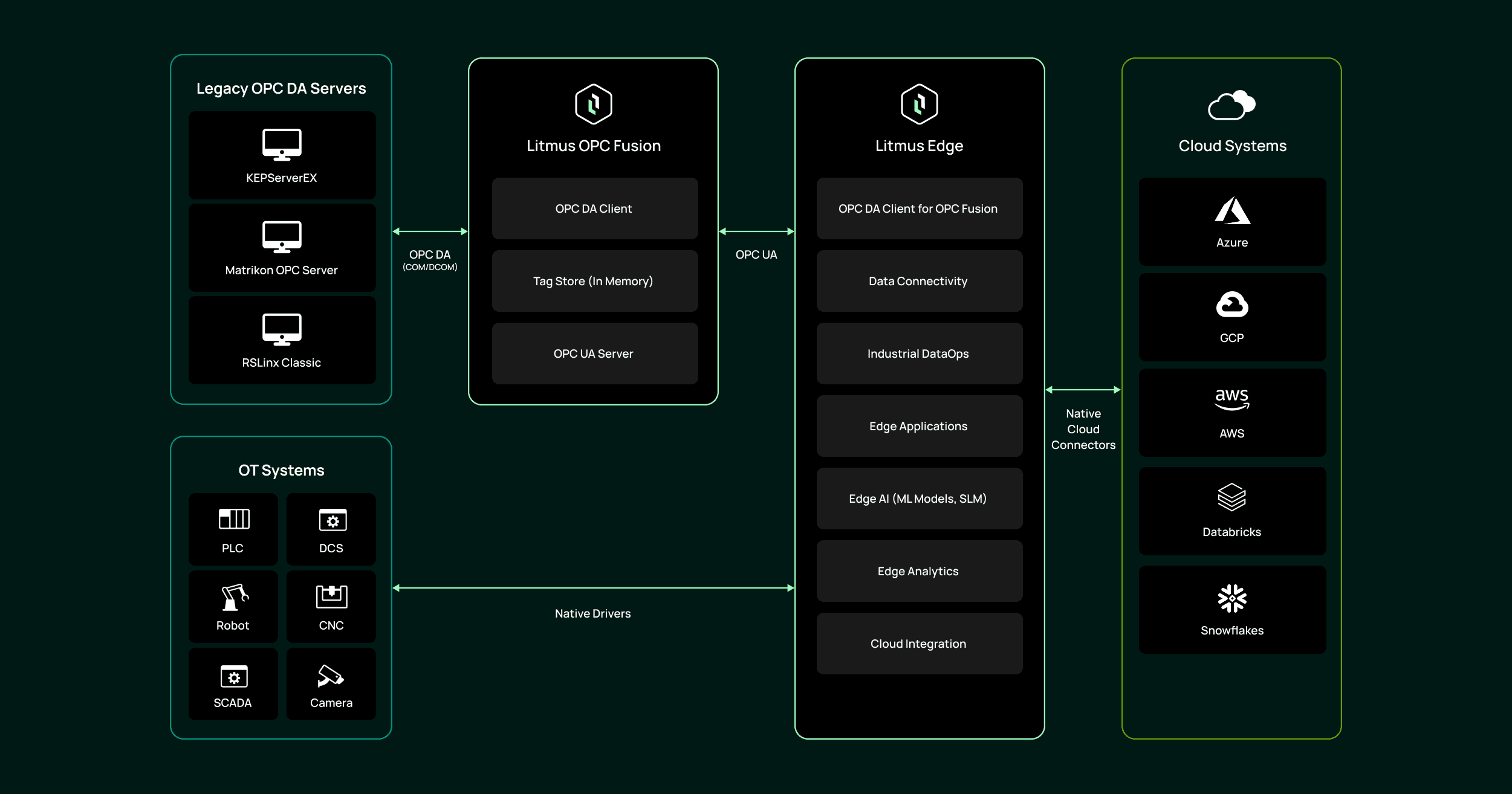The image size is (1512, 794).
Task: Click the Cloud Systems title text
Action: pos(1232,146)
